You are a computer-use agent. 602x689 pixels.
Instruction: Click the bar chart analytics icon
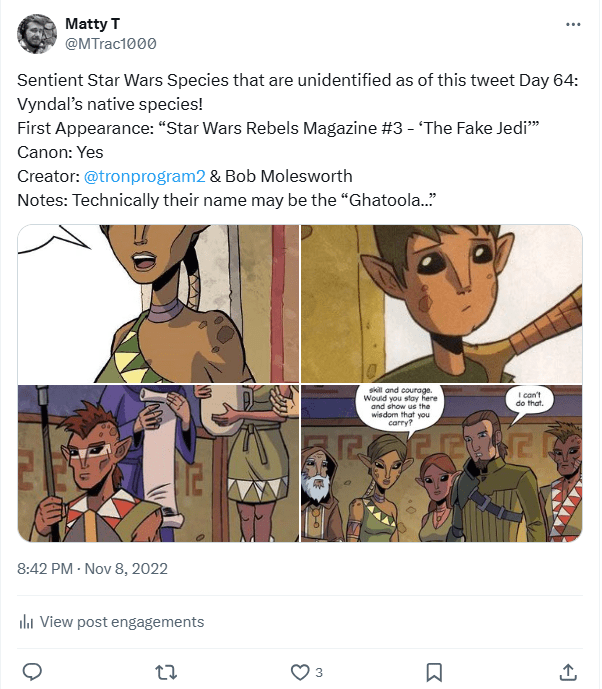(26, 622)
